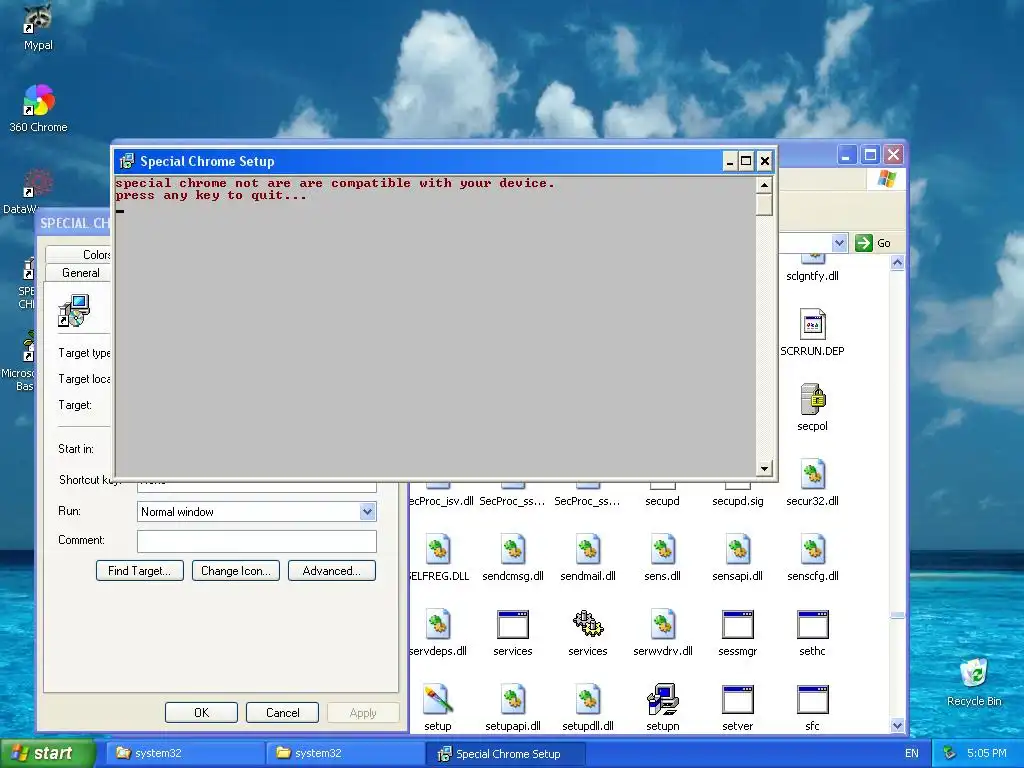Maximize the Special Chrome Setup console window
The image size is (1024, 768).
click(x=746, y=161)
